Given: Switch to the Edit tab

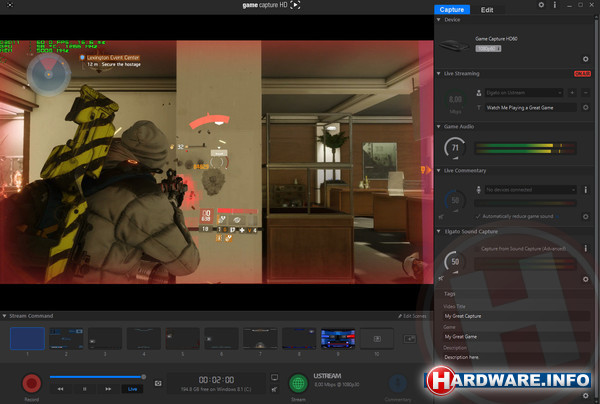Looking at the screenshot, I should click(x=487, y=10).
